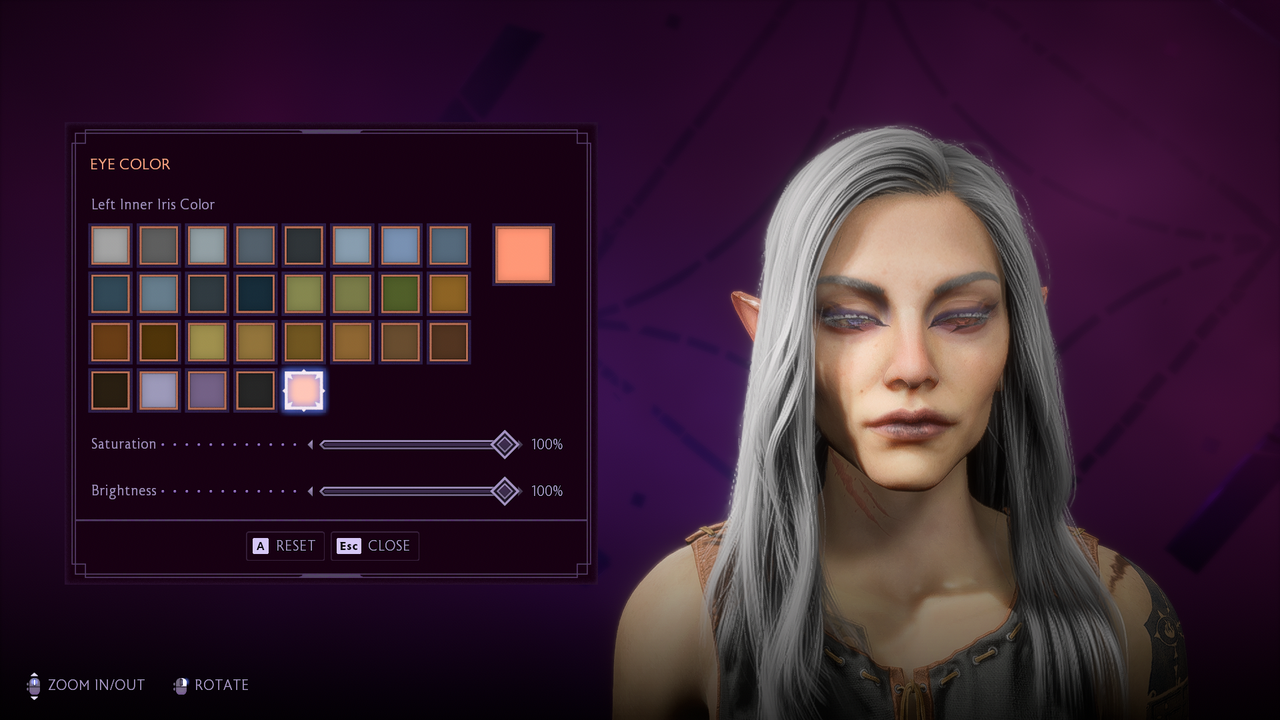Choose the dark chocolate swatch ending the third row
The image size is (1280, 720).
(448, 342)
